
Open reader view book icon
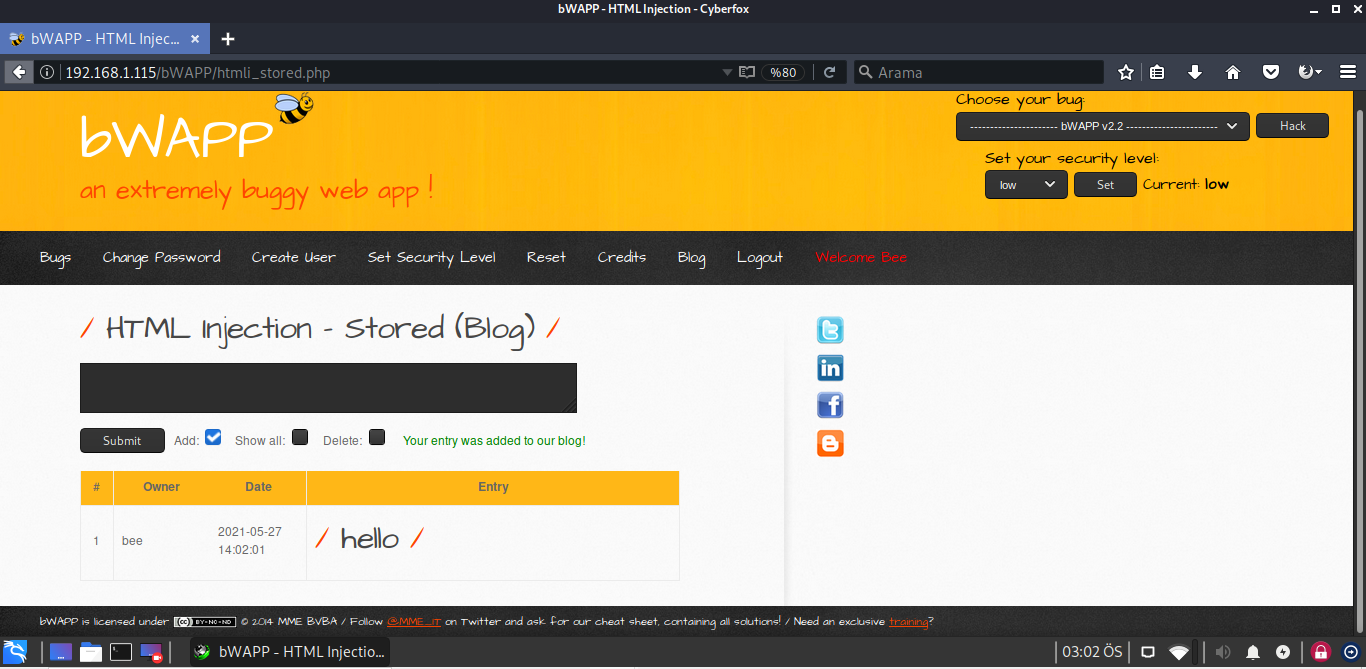(x=746, y=72)
